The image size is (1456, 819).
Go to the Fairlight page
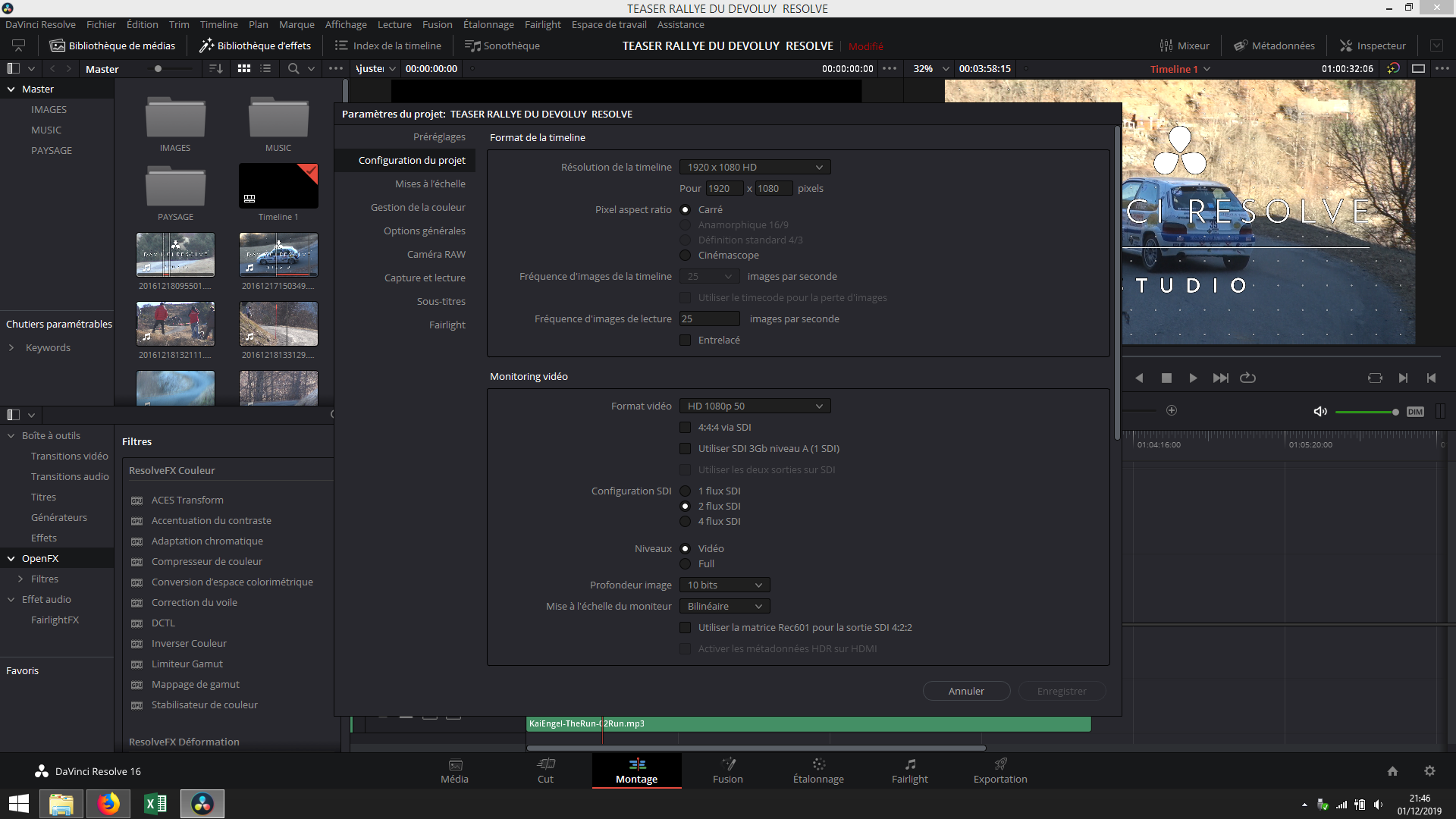tap(910, 770)
